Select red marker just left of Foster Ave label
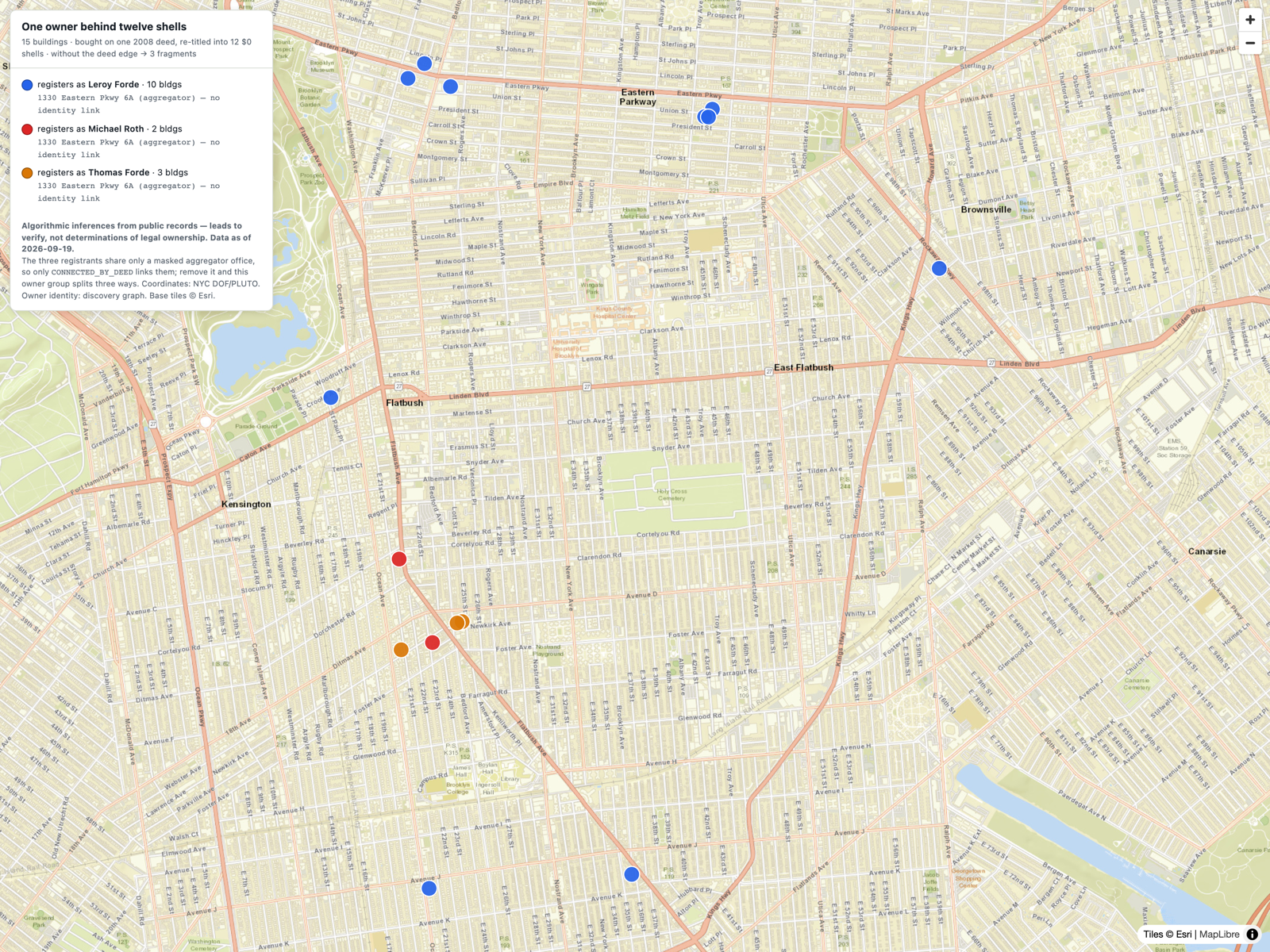This screenshot has height=952, width=1270. tap(433, 643)
